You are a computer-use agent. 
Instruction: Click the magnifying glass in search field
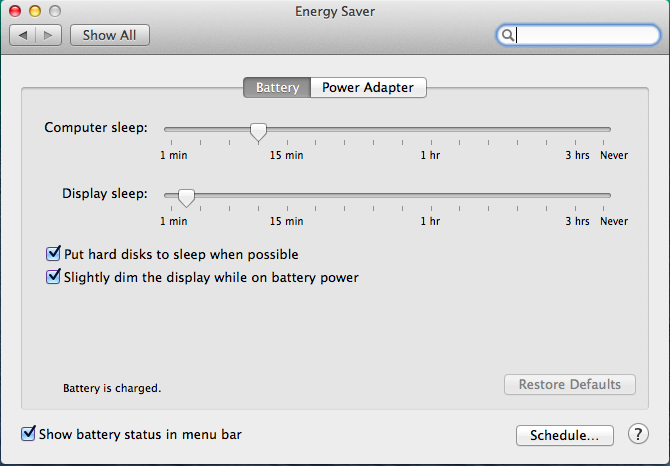coord(508,35)
